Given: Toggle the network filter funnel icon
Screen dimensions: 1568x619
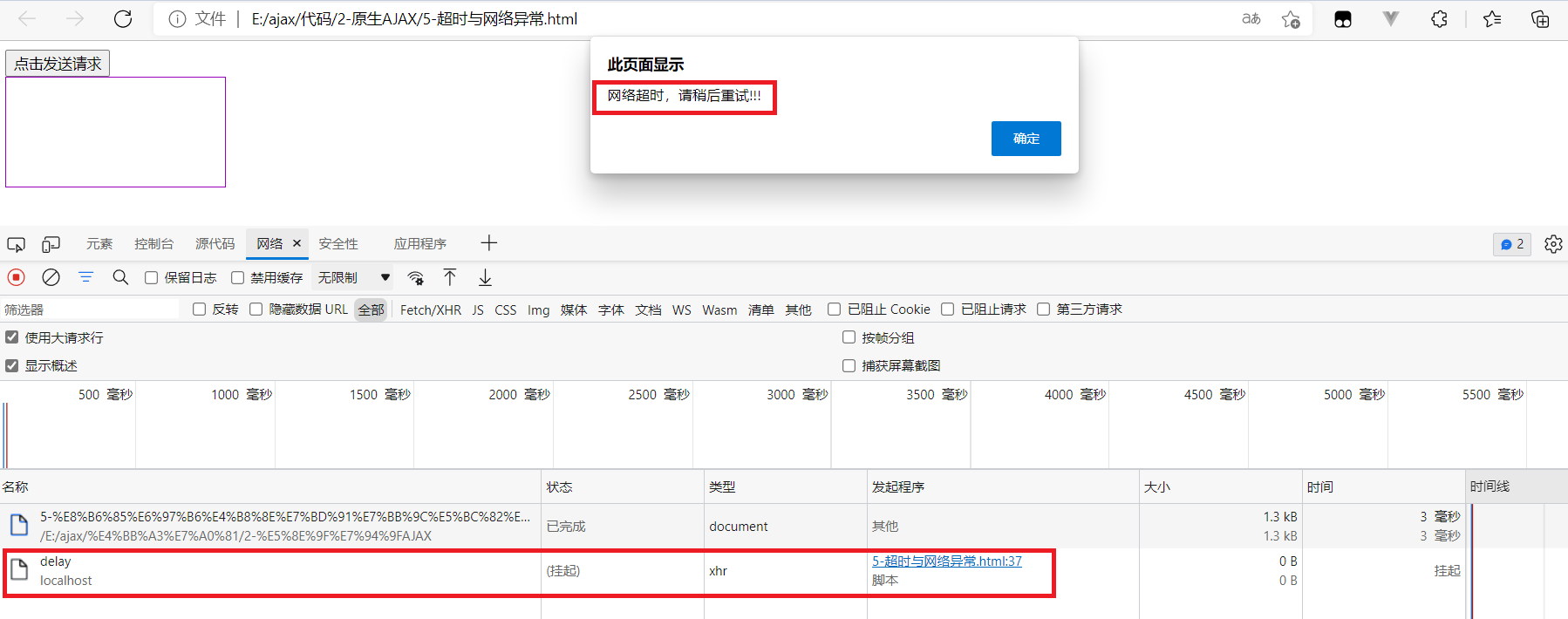Looking at the screenshot, I should tap(85, 277).
